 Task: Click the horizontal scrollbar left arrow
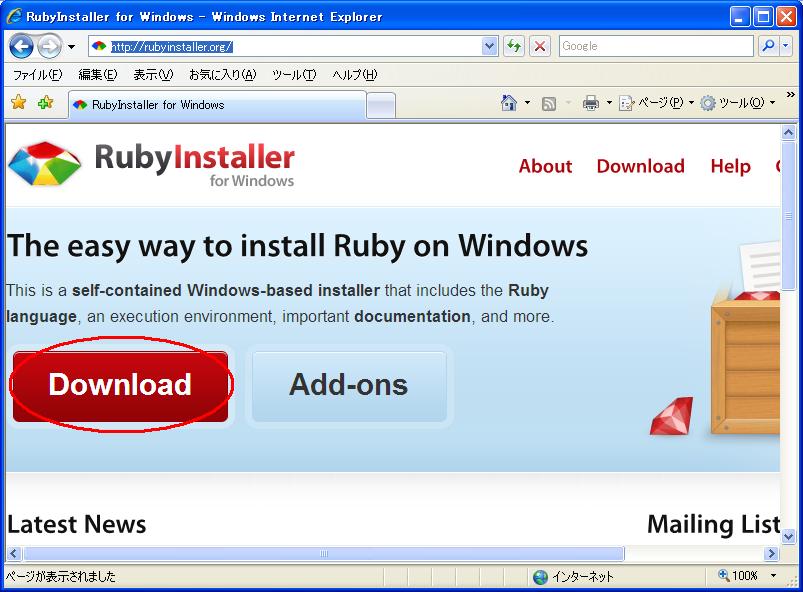(14, 554)
